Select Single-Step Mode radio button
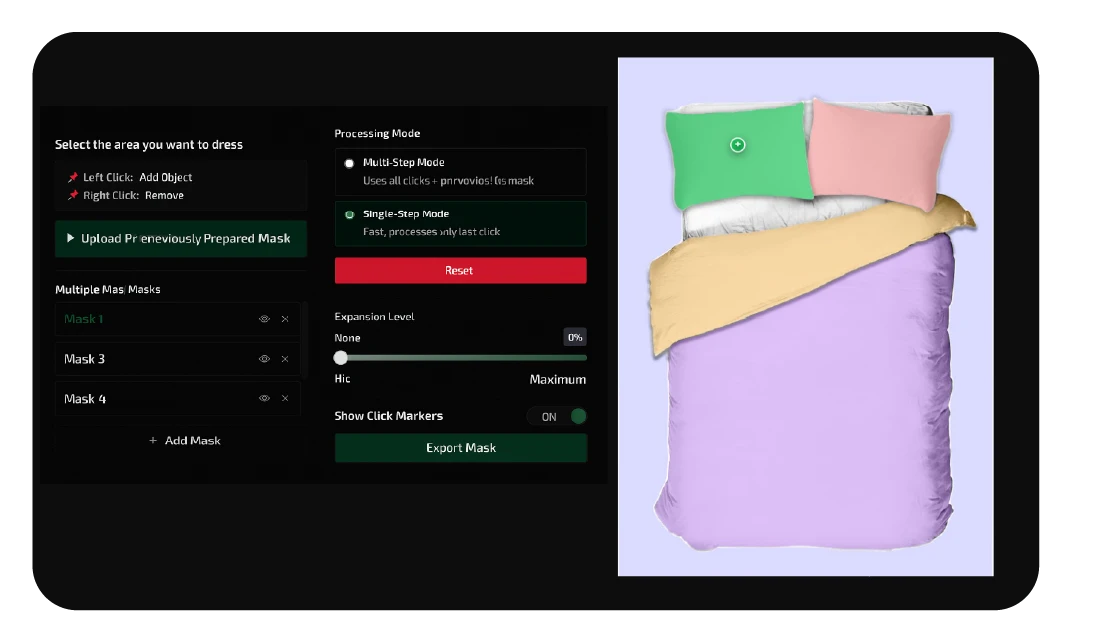This screenshot has height=639, width=1094. coord(349,215)
